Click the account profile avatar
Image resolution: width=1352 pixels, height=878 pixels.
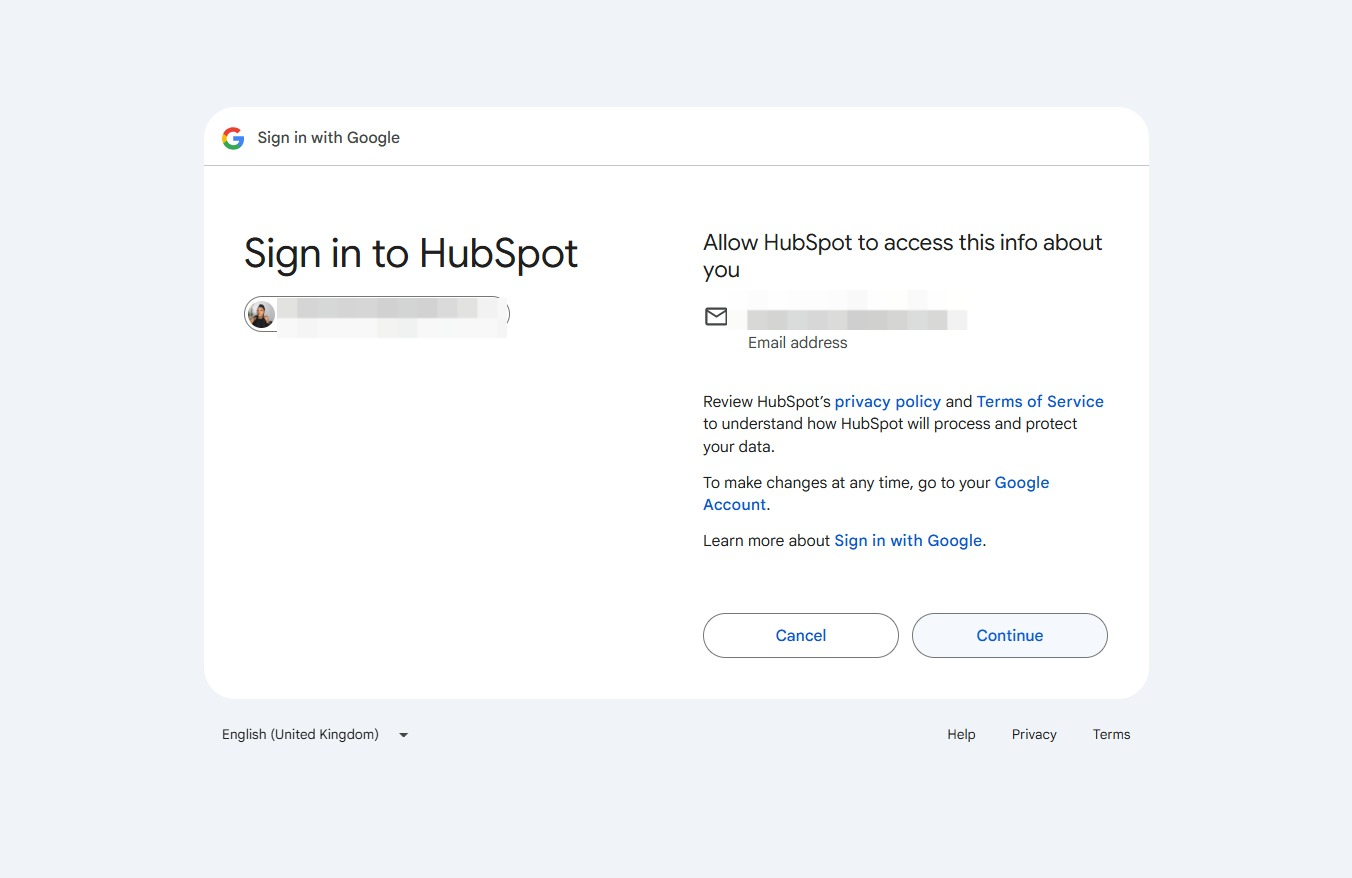click(x=261, y=315)
